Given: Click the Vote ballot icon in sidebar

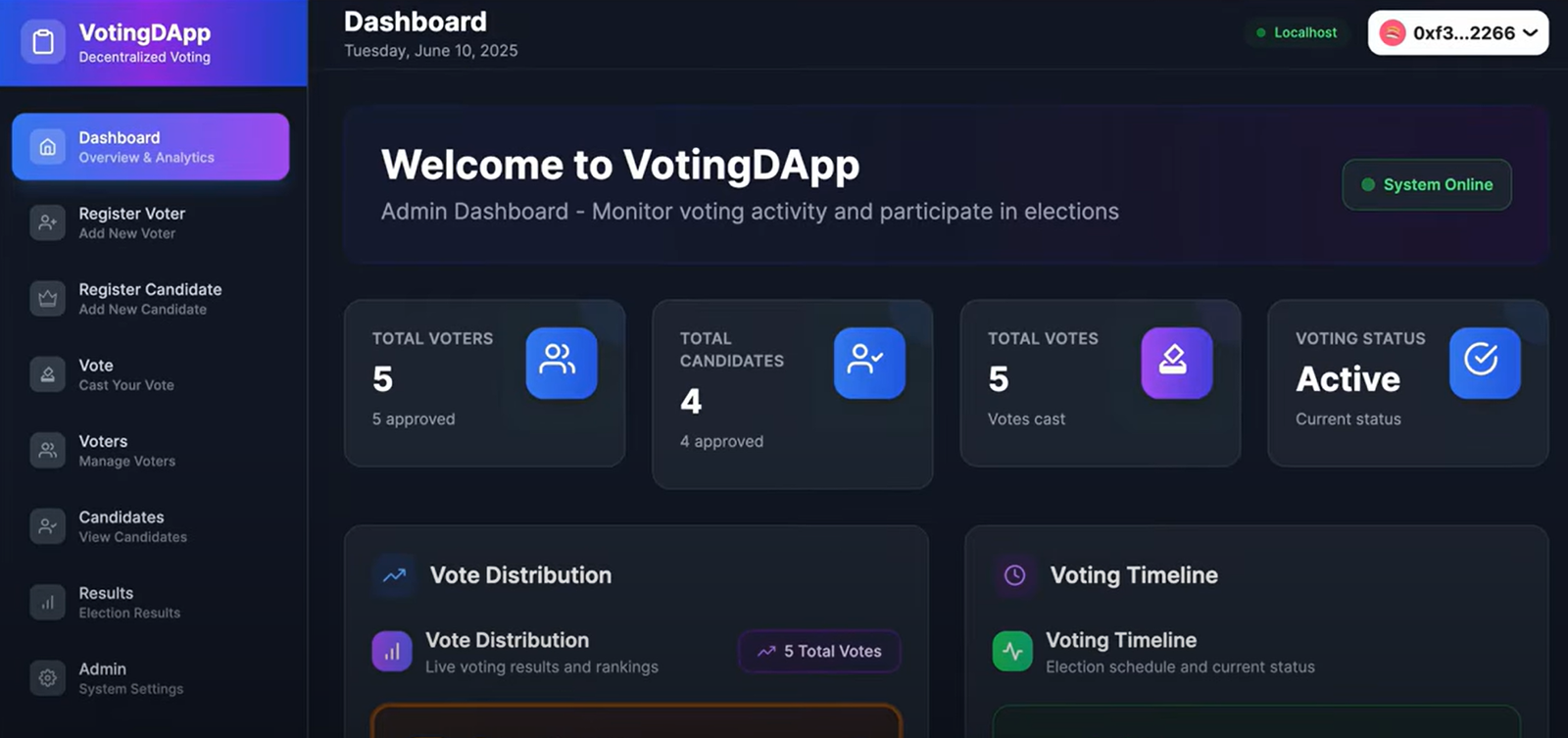Looking at the screenshot, I should click(x=47, y=374).
